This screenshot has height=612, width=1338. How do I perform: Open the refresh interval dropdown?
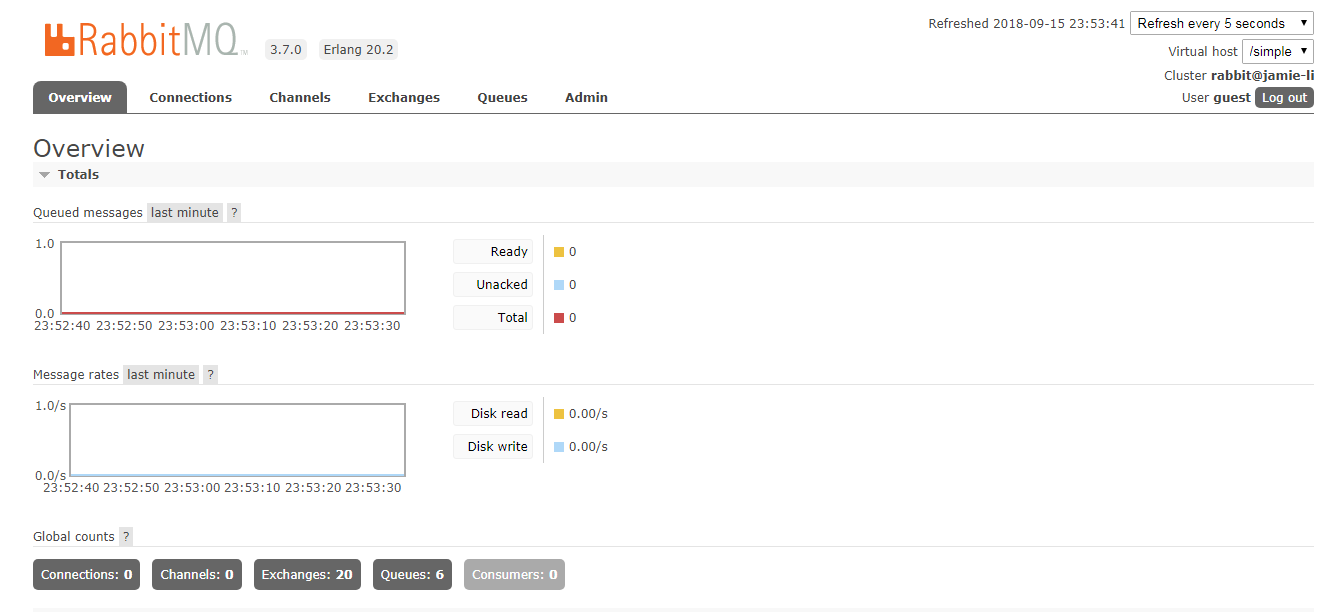pyautogui.click(x=1222, y=23)
